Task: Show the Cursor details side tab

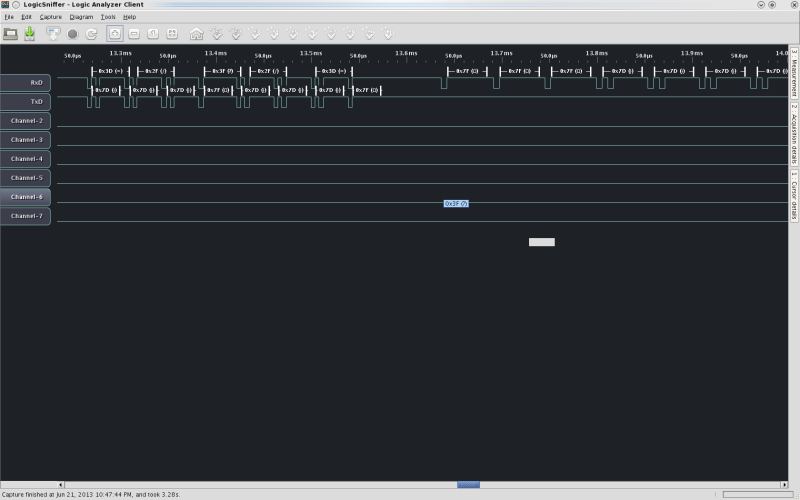Action: coord(794,195)
